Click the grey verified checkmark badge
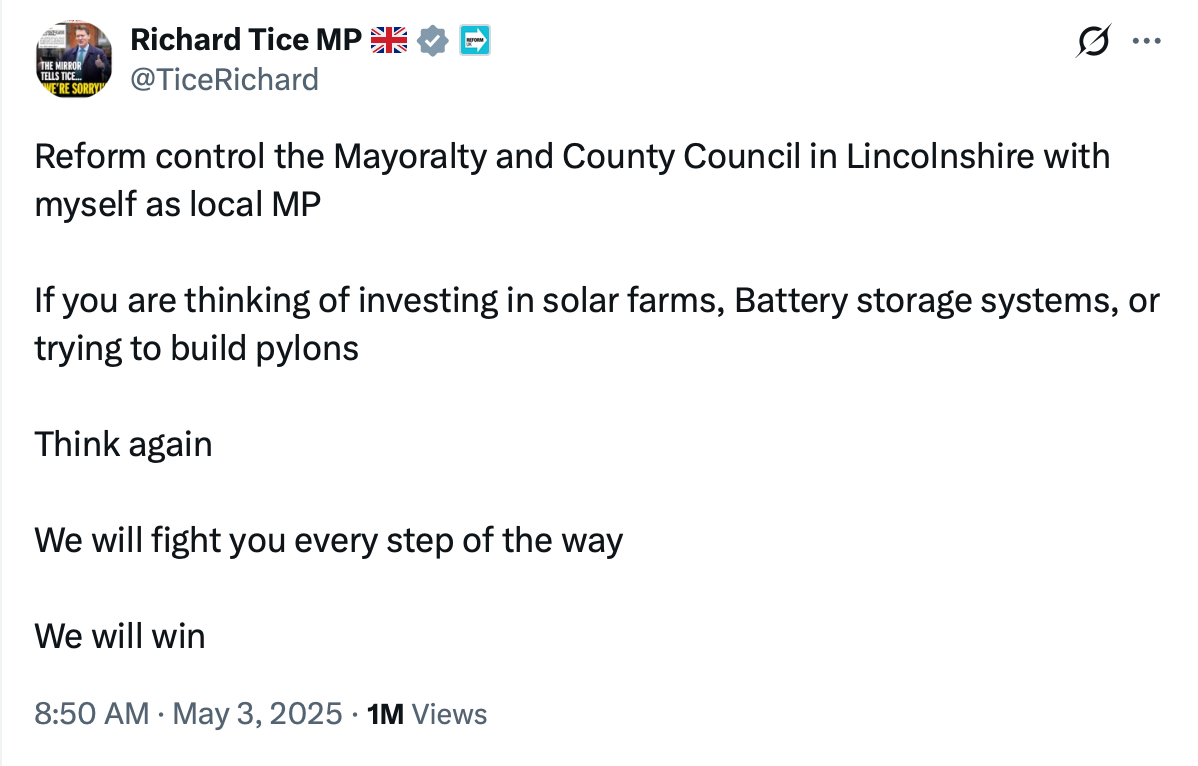This screenshot has height=766, width=1198. point(432,41)
